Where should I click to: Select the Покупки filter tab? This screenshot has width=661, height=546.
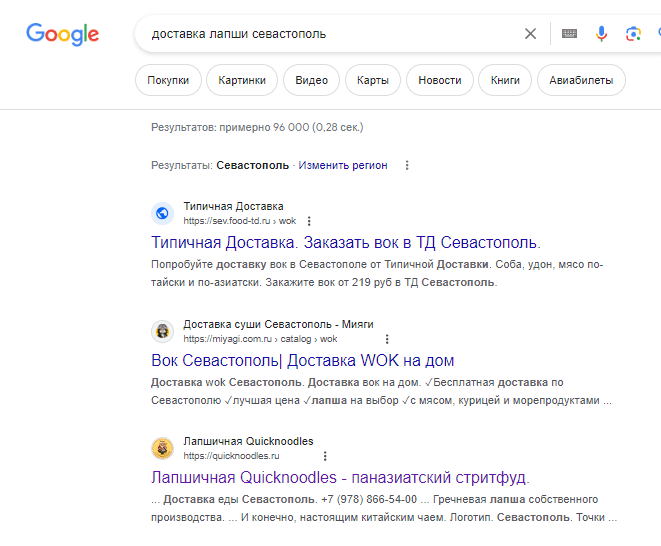click(x=168, y=80)
